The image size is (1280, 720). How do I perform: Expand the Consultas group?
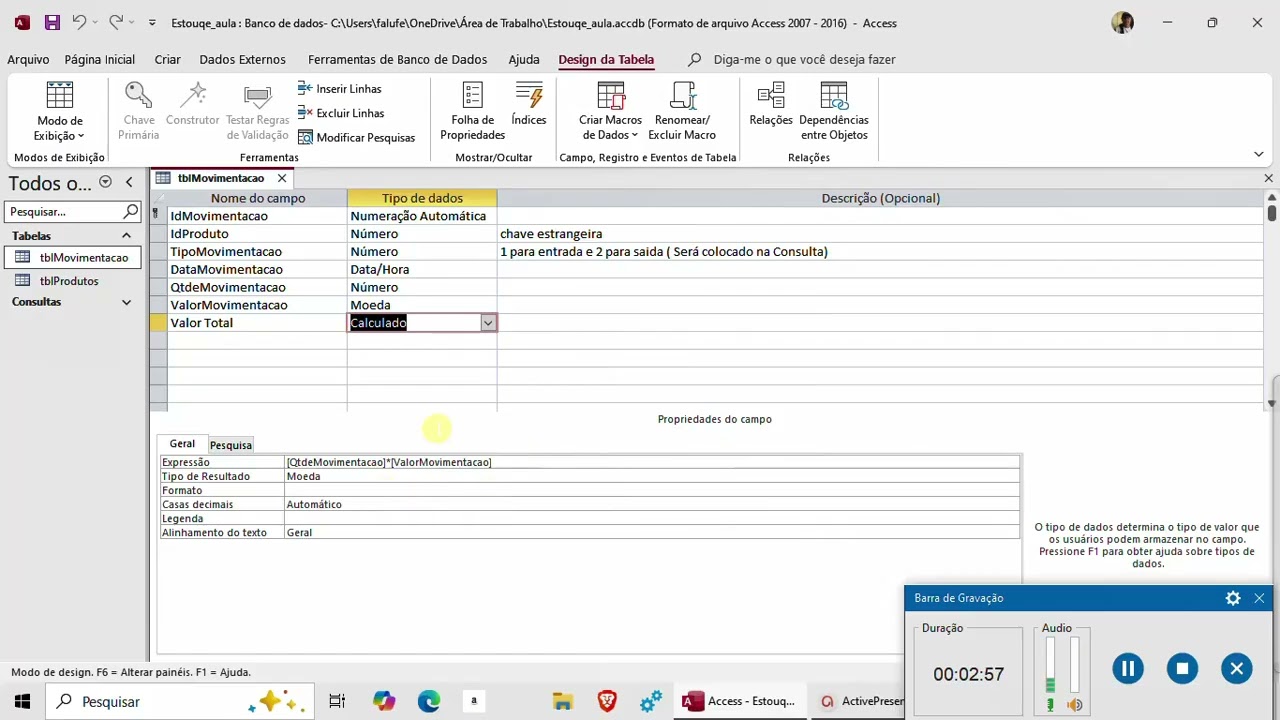126,302
